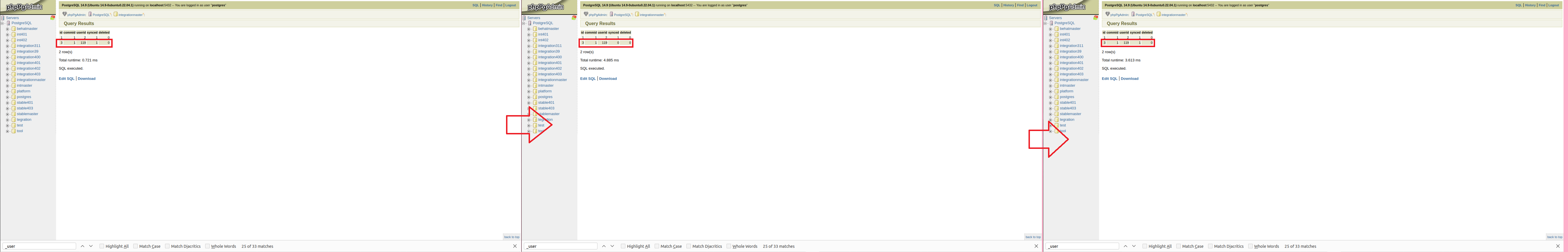Close the find bar in 4.885 ms window
Image resolution: width=1568 pixels, height=252 pixels.
(x=1037, y=246)
